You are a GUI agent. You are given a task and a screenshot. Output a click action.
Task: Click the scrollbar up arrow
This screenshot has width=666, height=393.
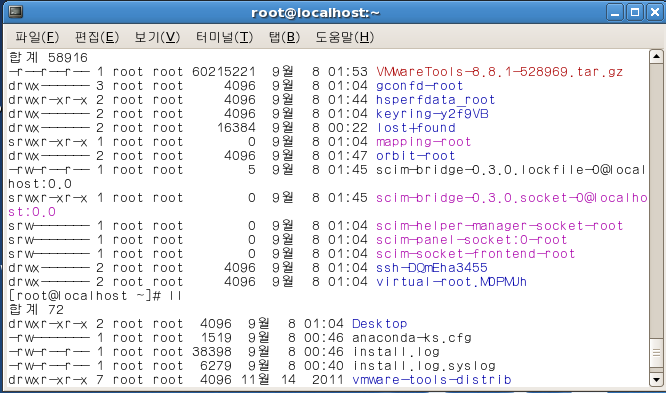656,57
